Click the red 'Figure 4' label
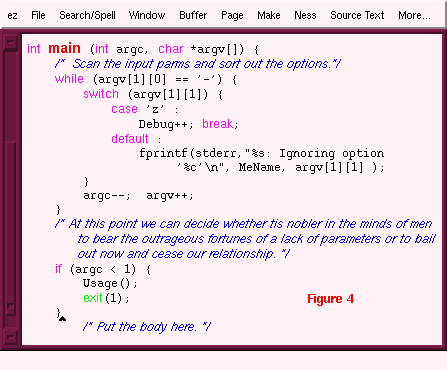The image size is (447, 370). pos(330,299)
